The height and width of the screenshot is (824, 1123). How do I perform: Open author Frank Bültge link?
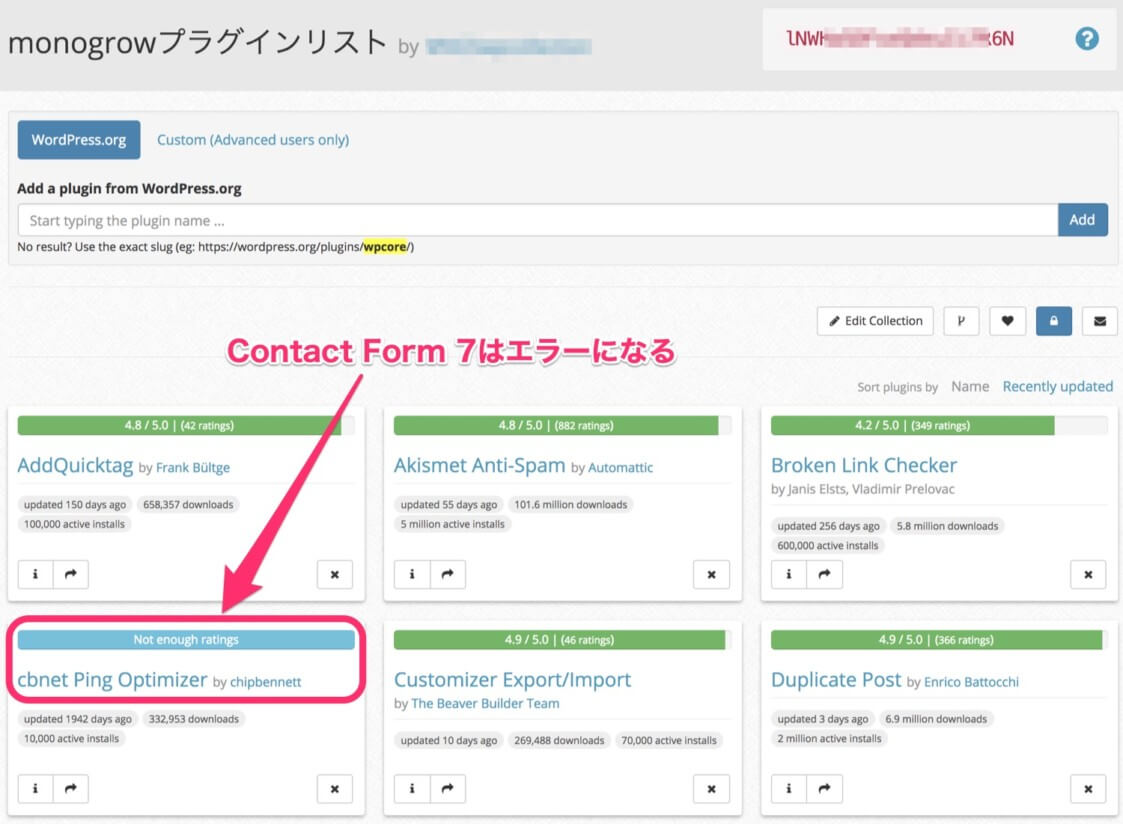click(193, 467)
